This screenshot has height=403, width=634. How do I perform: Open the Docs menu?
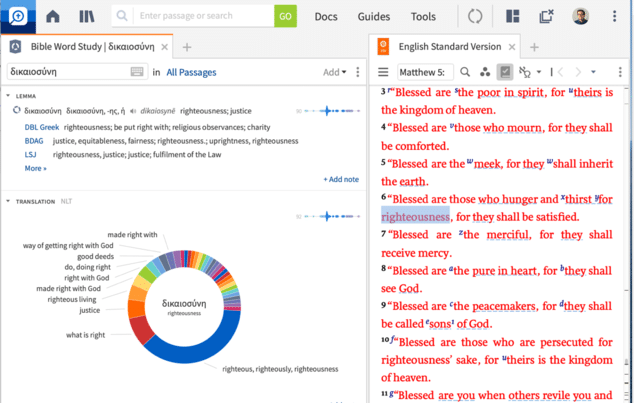326,17
